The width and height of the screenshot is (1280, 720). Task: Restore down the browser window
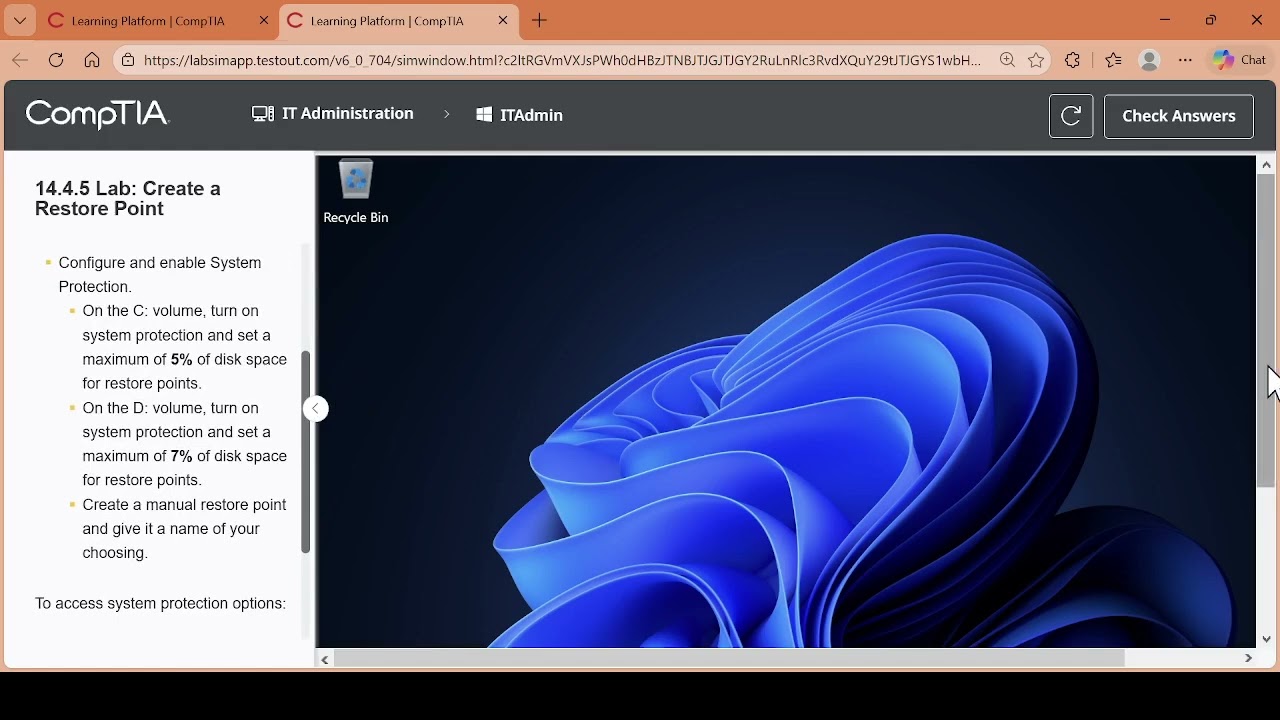point(1211,20)
